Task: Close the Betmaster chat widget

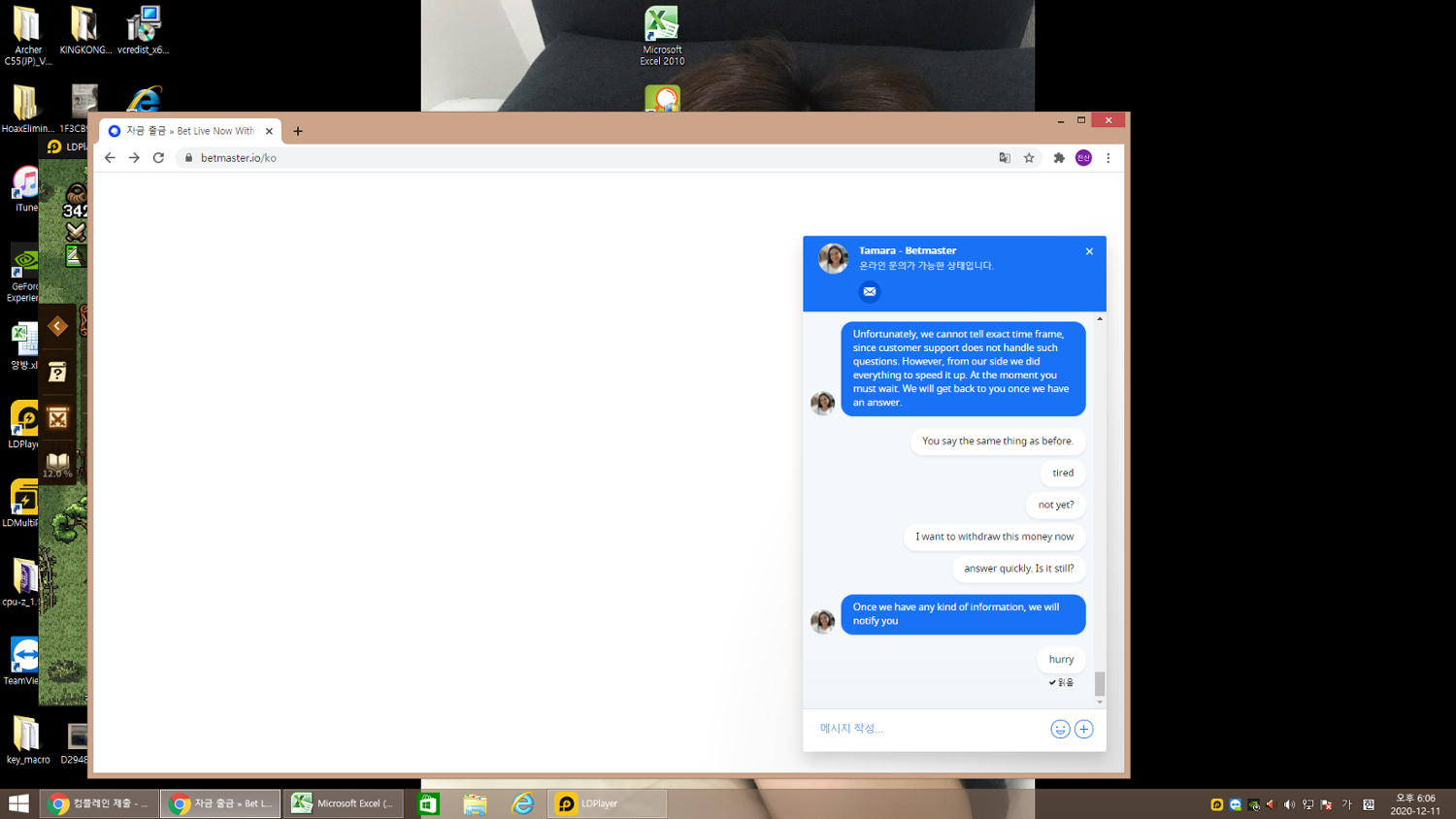Action: click(x=1089, y=251)
